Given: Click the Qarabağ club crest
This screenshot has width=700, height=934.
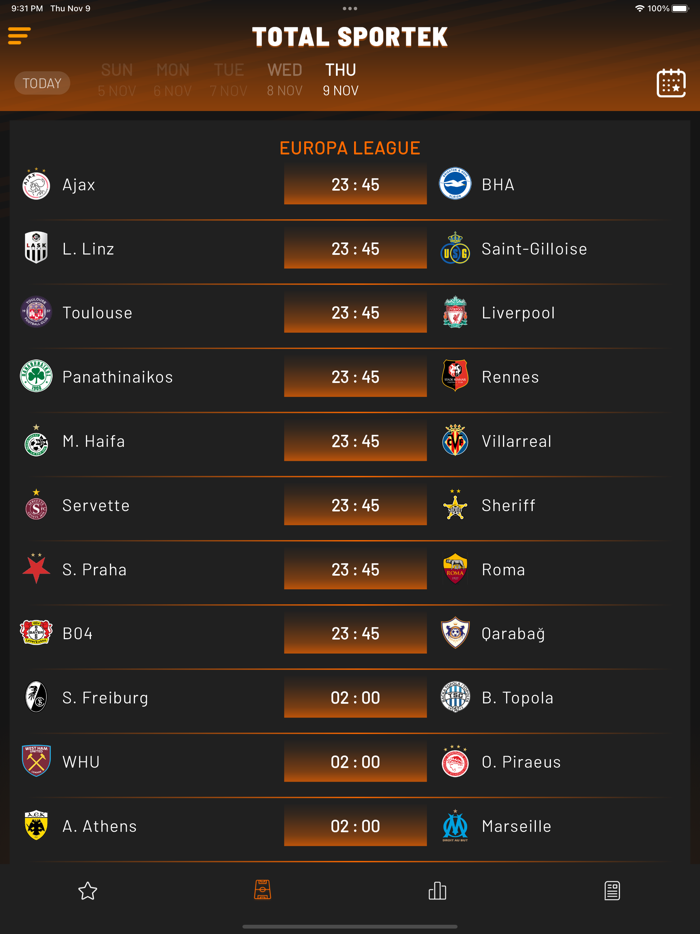Looking at the screenshot, I should [455, 634].
